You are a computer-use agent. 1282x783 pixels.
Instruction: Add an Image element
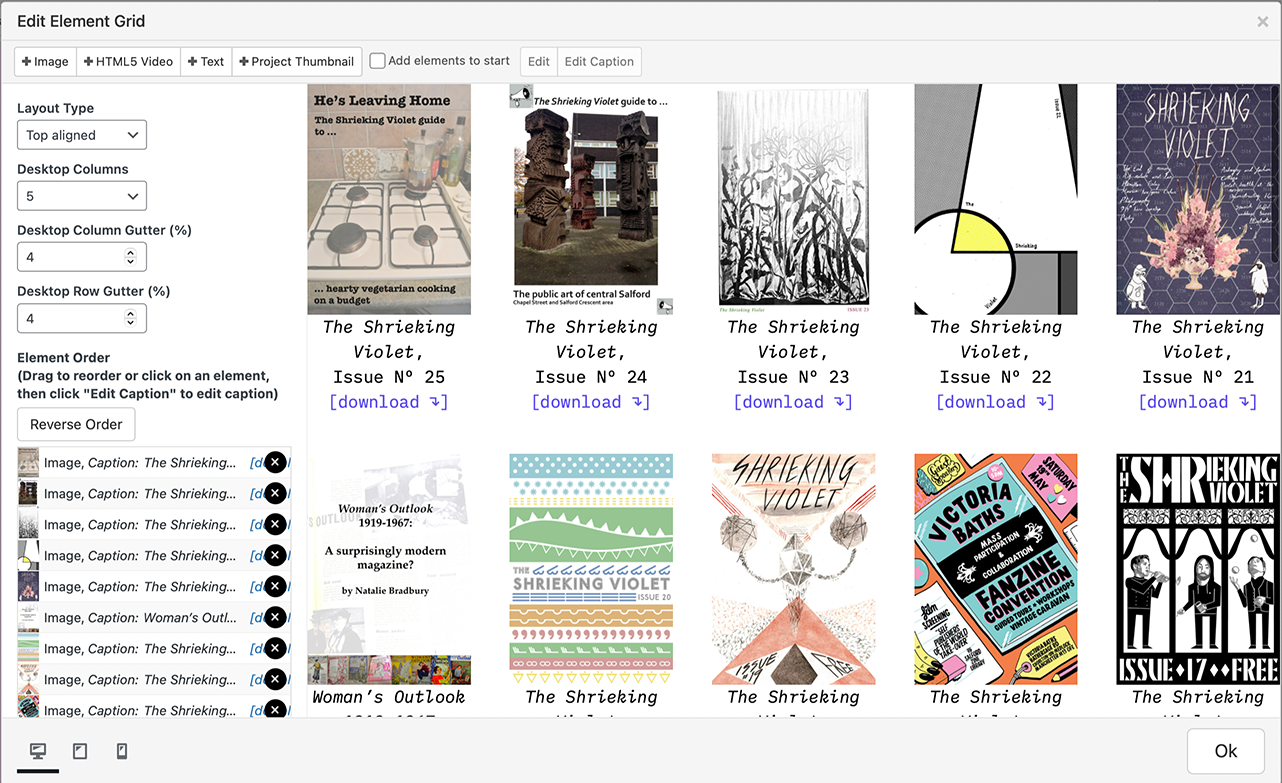pos(45,61)
